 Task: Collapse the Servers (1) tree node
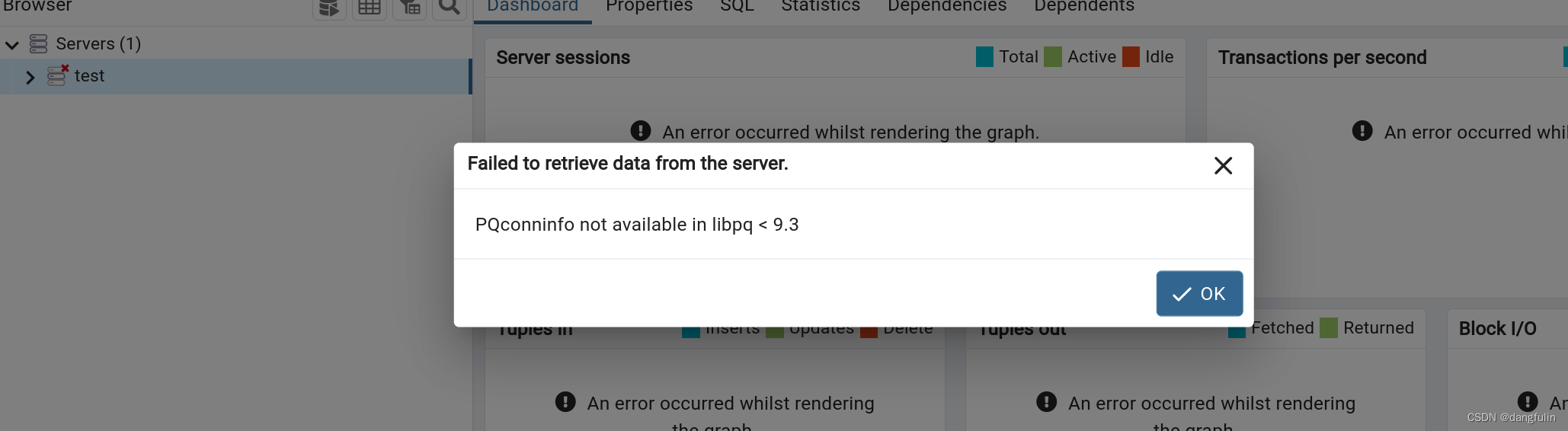11,45
